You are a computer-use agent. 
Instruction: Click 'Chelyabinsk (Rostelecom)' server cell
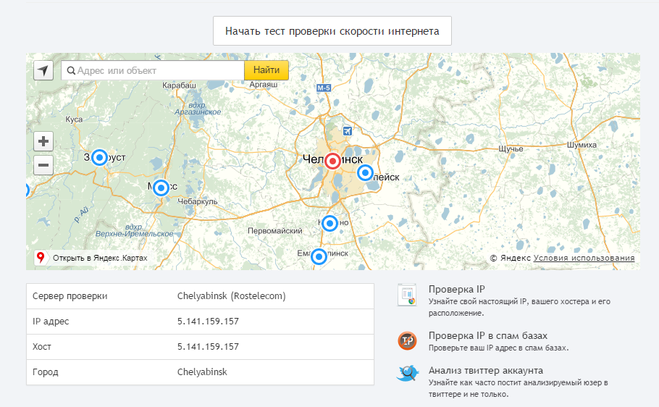pyautogui.click(x=231, y=296)
